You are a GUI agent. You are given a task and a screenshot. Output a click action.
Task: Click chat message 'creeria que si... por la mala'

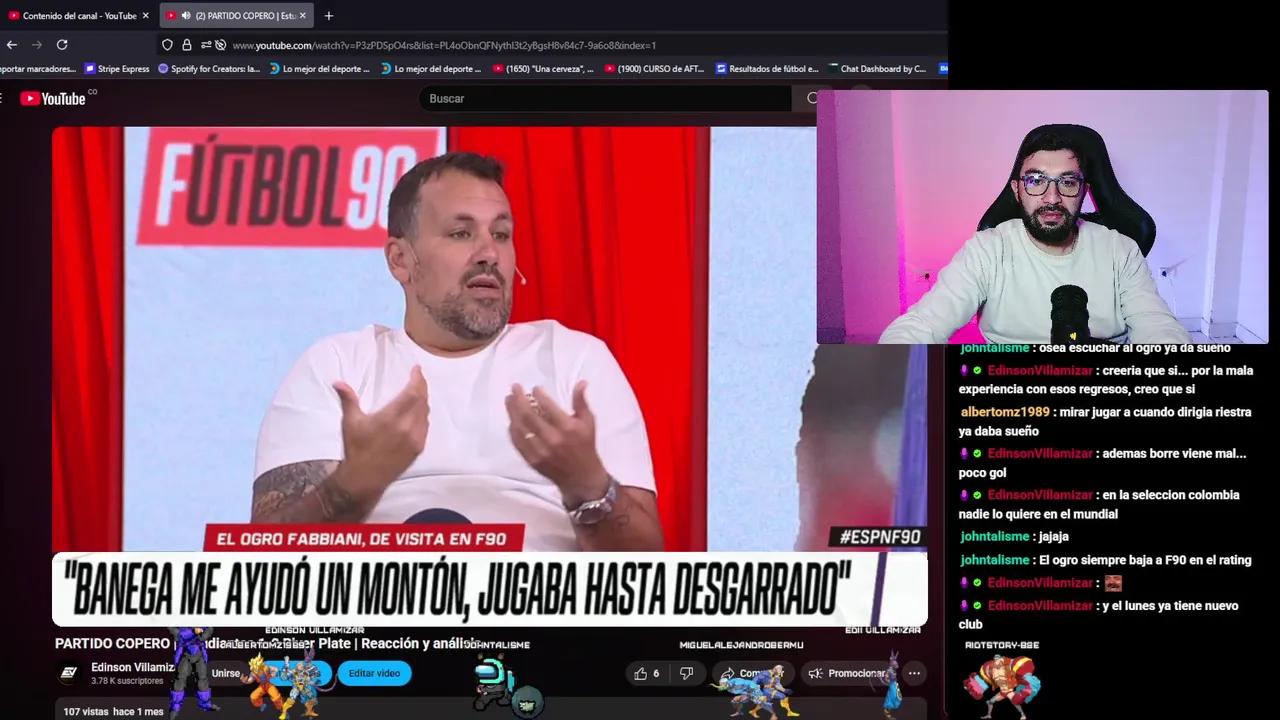1105,380
